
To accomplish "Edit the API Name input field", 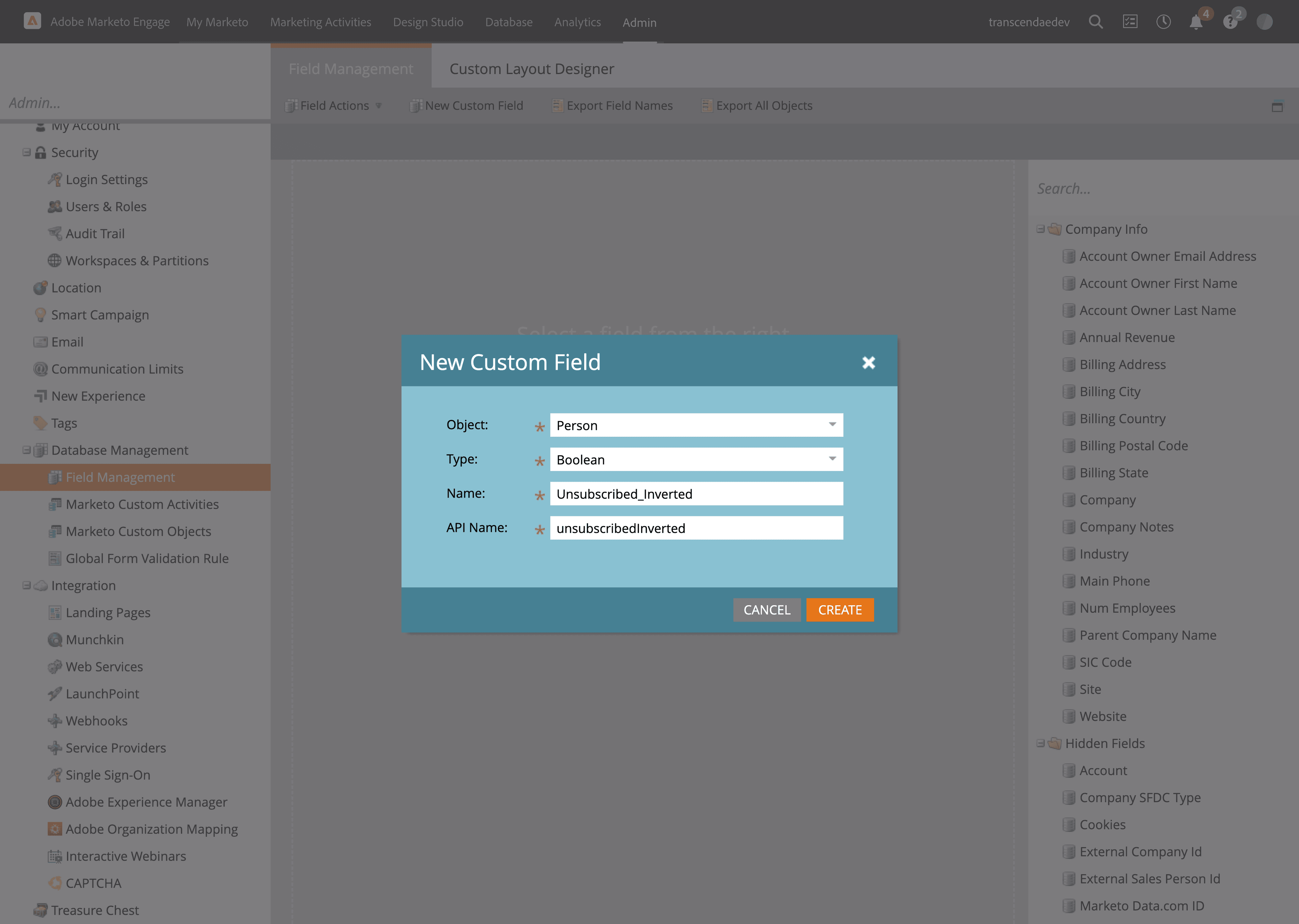I will 696,528.
